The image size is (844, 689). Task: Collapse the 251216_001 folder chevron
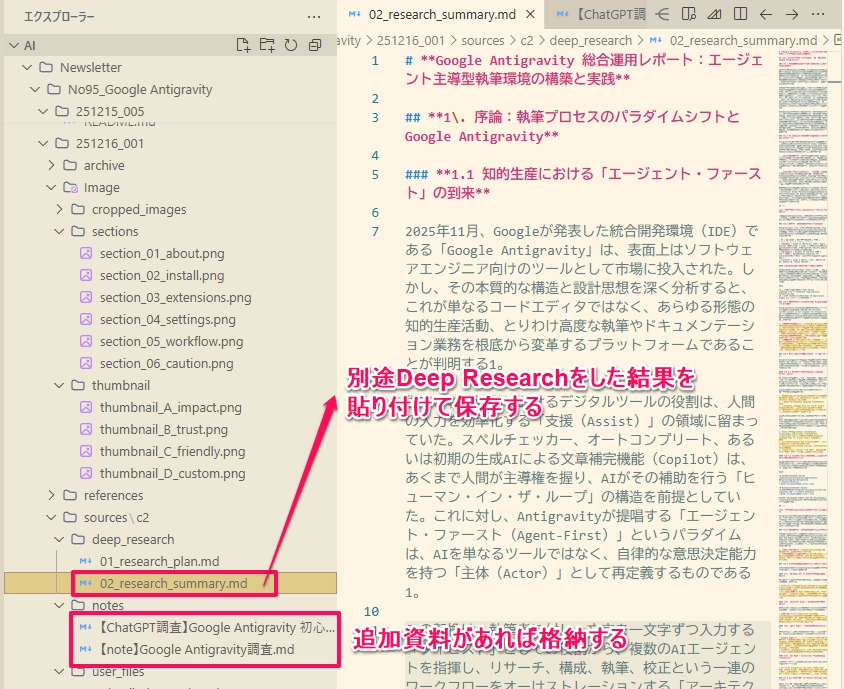coord(43,143)
